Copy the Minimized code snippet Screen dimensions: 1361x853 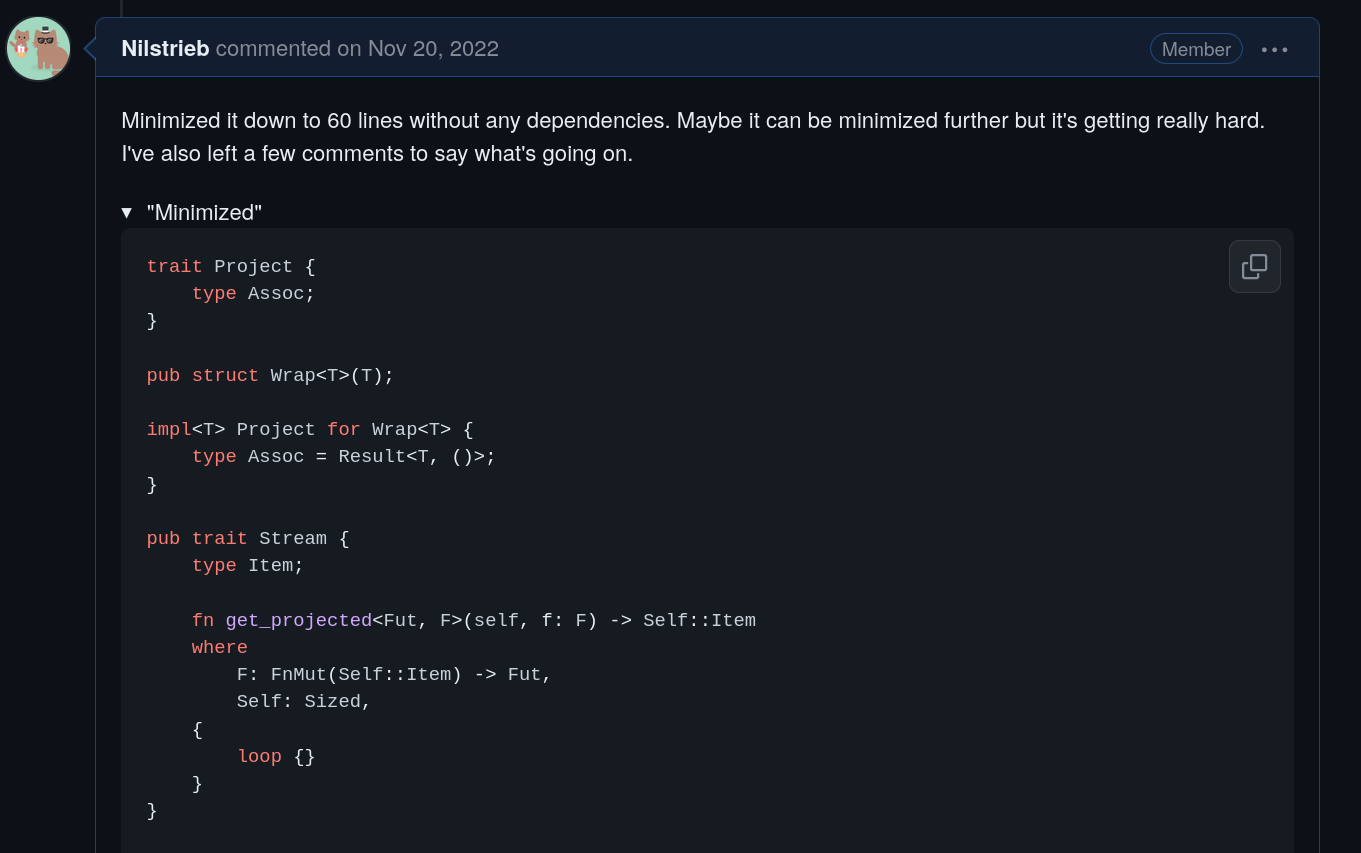pyautogui.click(x=1254, y=266)
